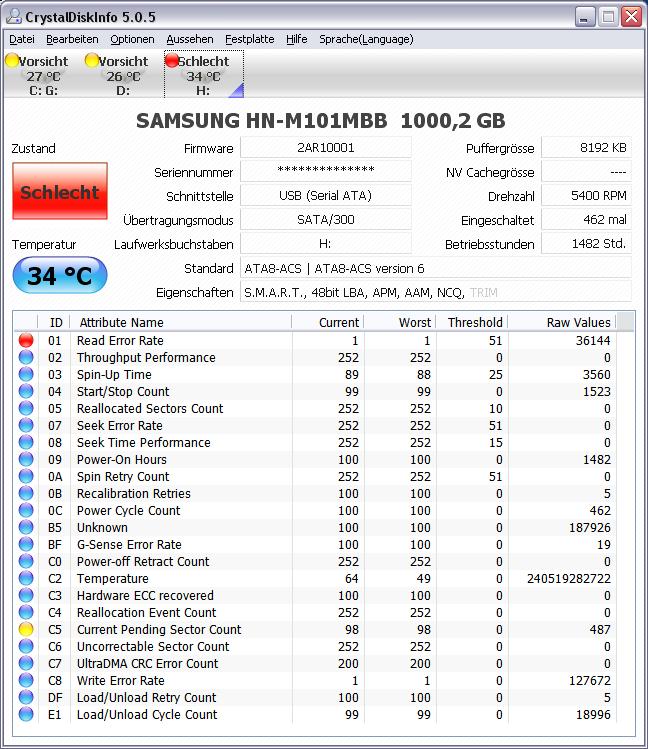Click the Schnittstelle field USB (Serial ATA)

326,195
